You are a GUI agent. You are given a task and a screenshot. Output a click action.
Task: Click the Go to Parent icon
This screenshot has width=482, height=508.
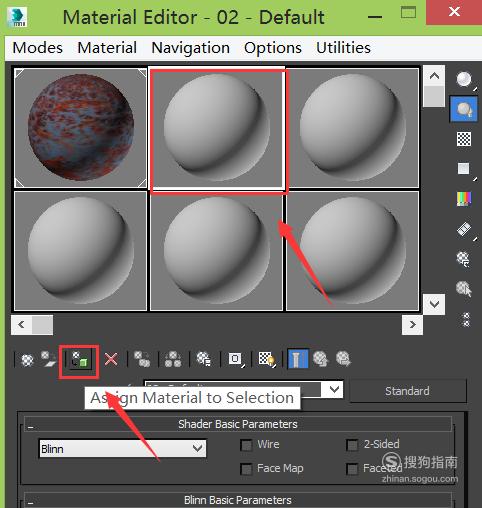(x=321, y=359)
